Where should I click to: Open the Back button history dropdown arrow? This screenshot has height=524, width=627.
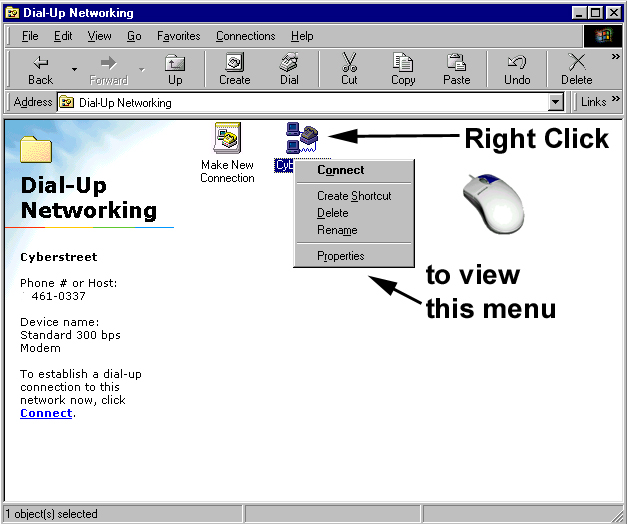pyautogui.click(x=74, y=69)
